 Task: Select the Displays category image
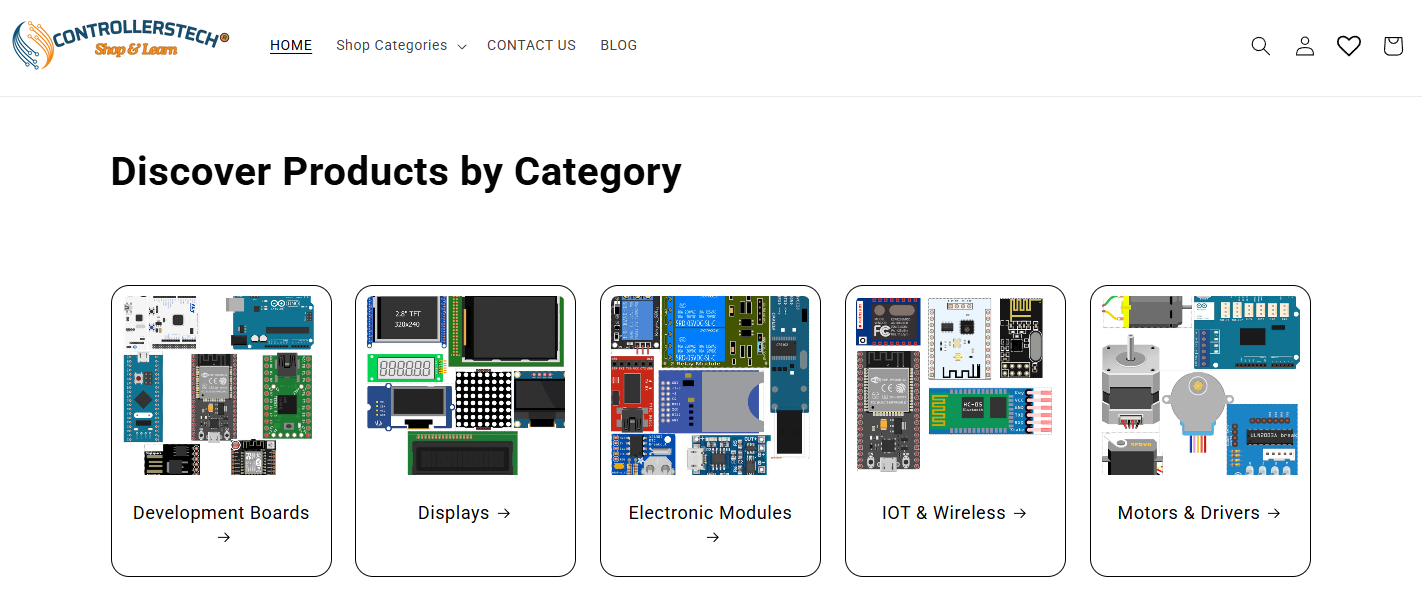(465, 385)
